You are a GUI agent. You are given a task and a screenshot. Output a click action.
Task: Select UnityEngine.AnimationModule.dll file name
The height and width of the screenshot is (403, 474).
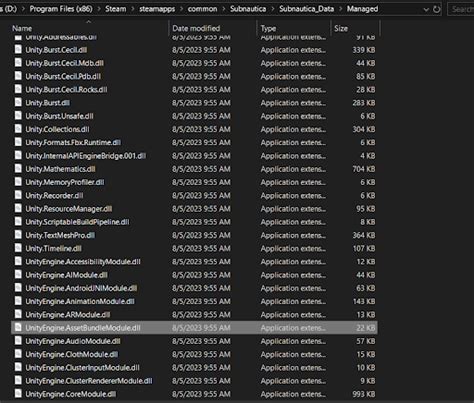tap(80, 301)
